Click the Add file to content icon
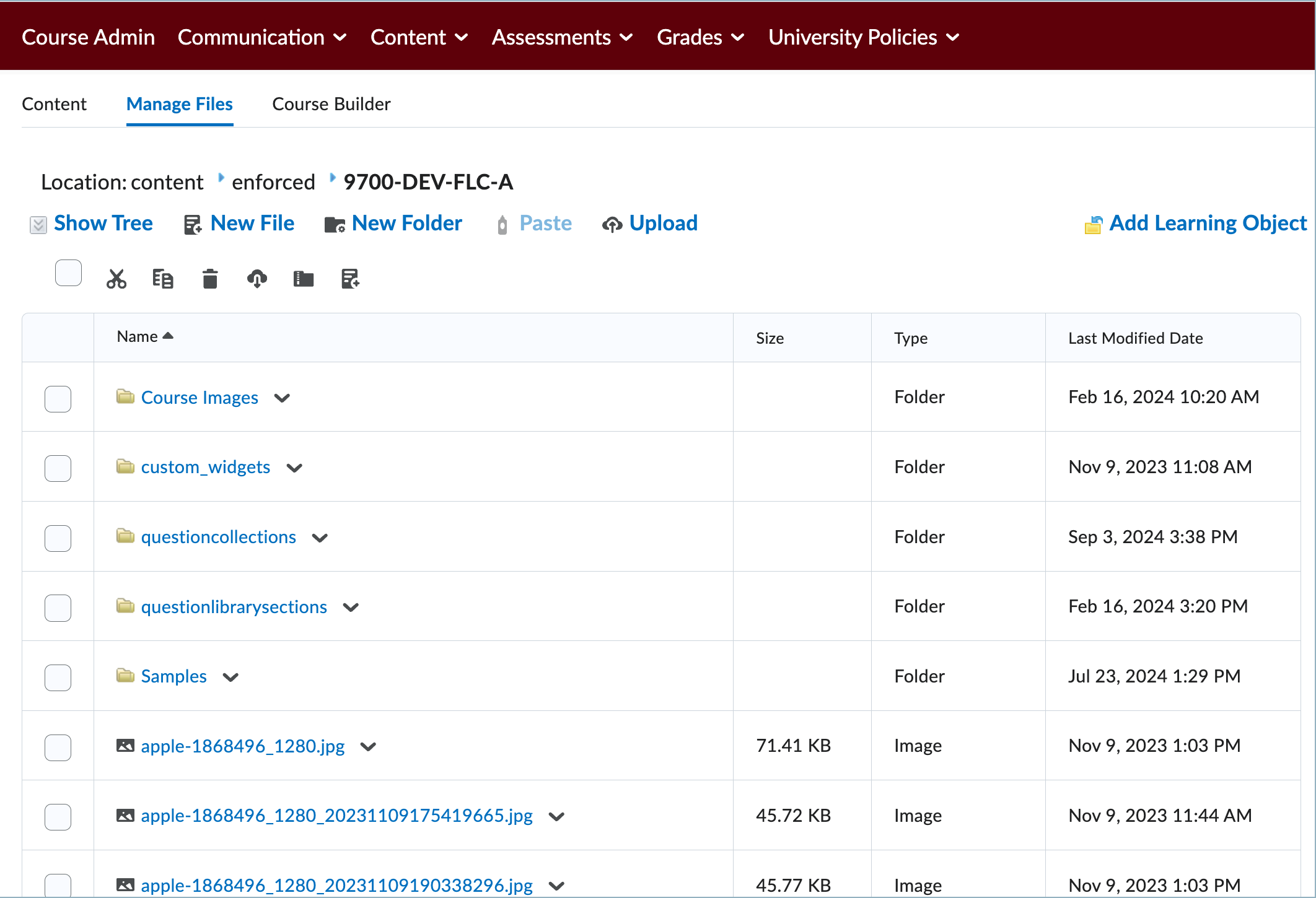1316x898 pixels. [x=350, y=279]
